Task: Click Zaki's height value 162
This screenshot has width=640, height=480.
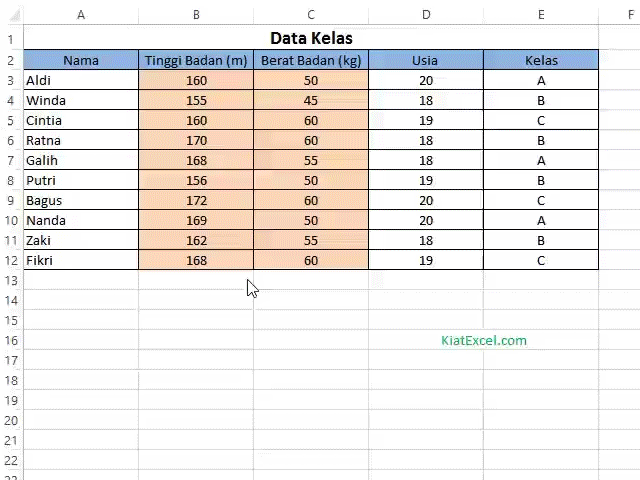Action: [196, 240]
